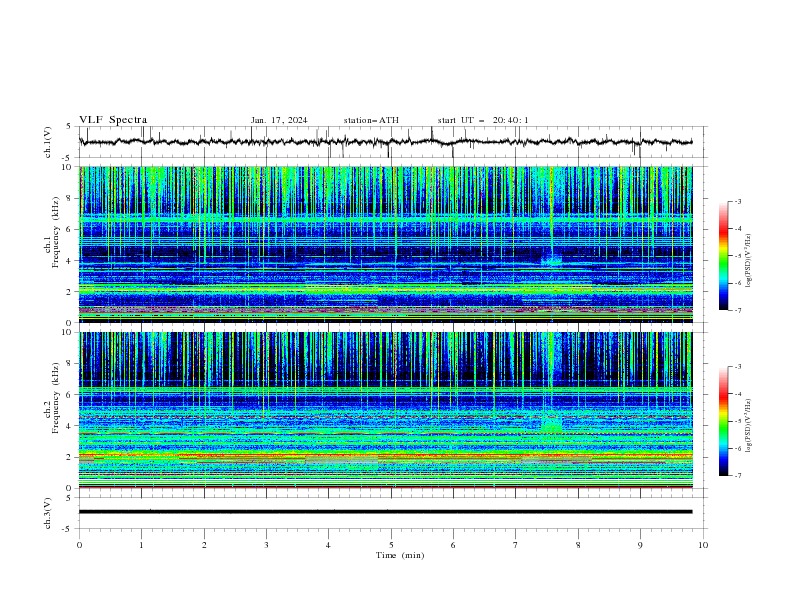Click the ch.1 spectrogram burst near 4 kHz

click(551, 261)
